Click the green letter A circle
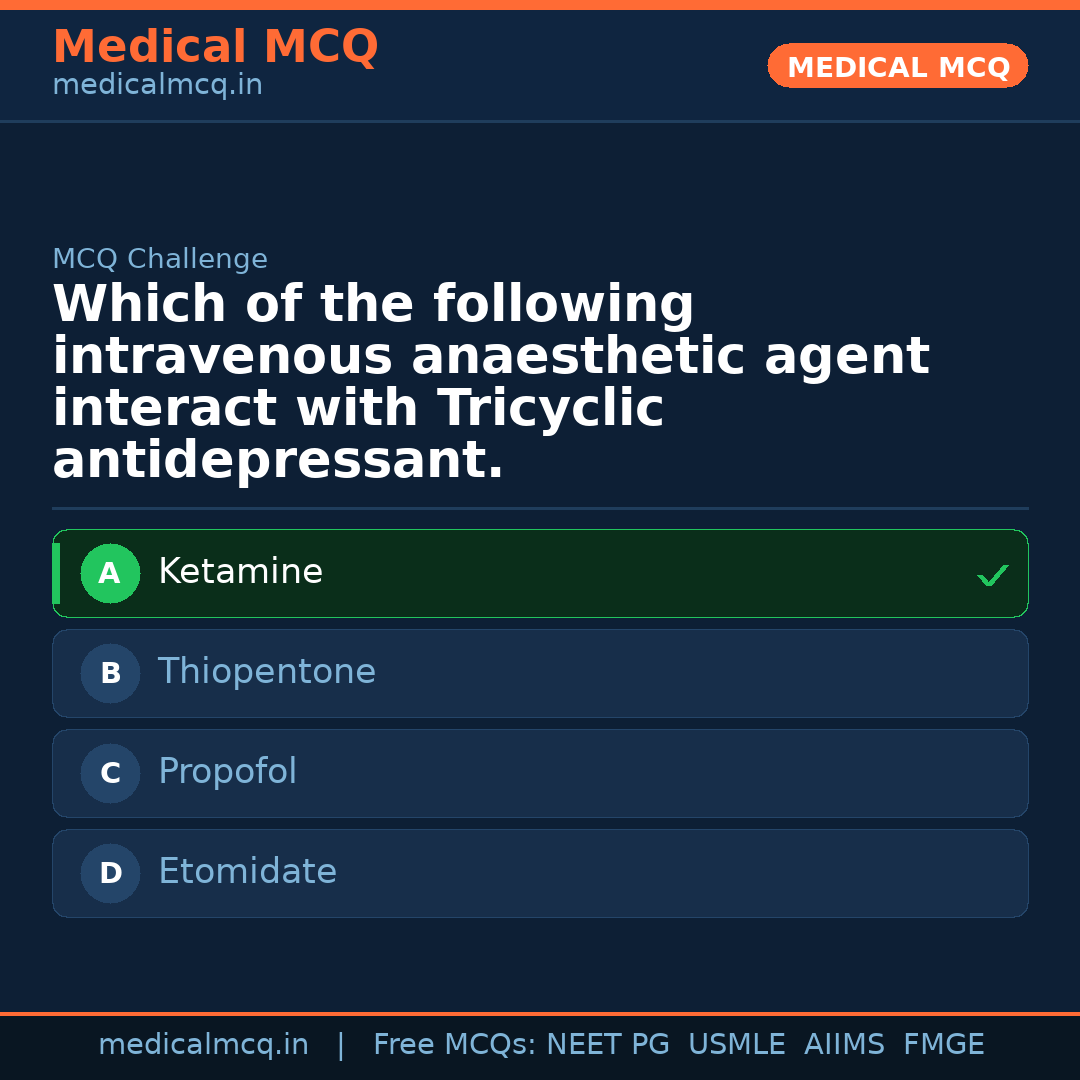Viewport: 1080px width, 1080px height. click(110, 574)
